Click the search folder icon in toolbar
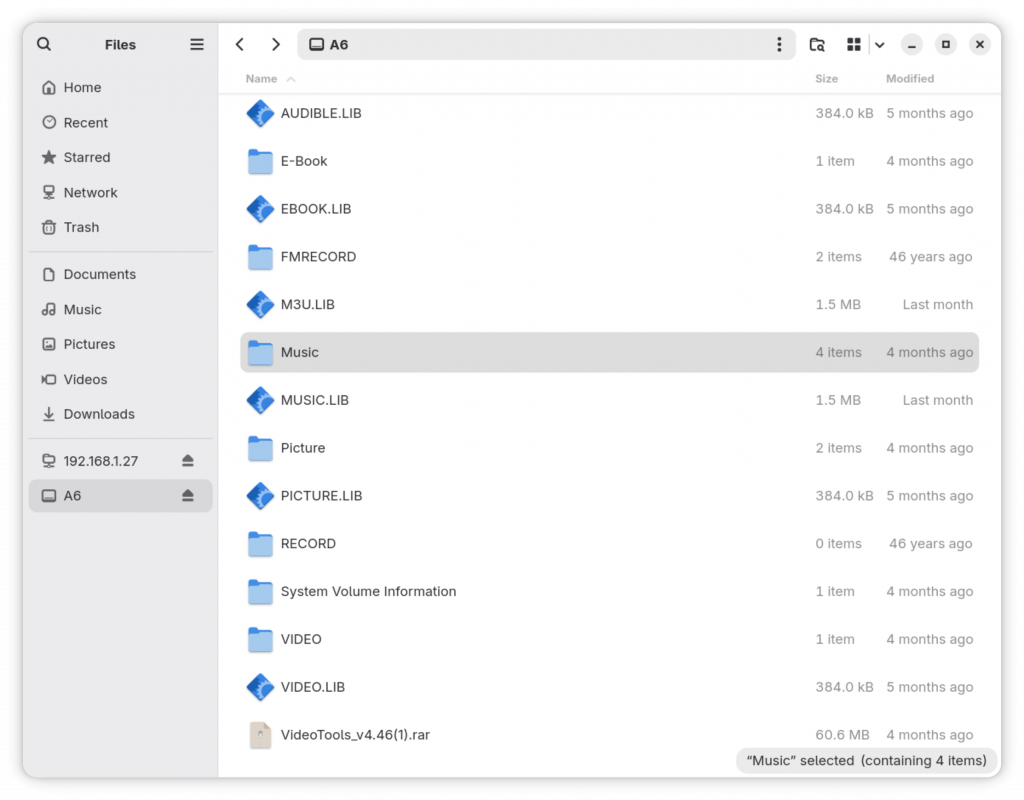The image size is (1024, 800). [817, 44]
